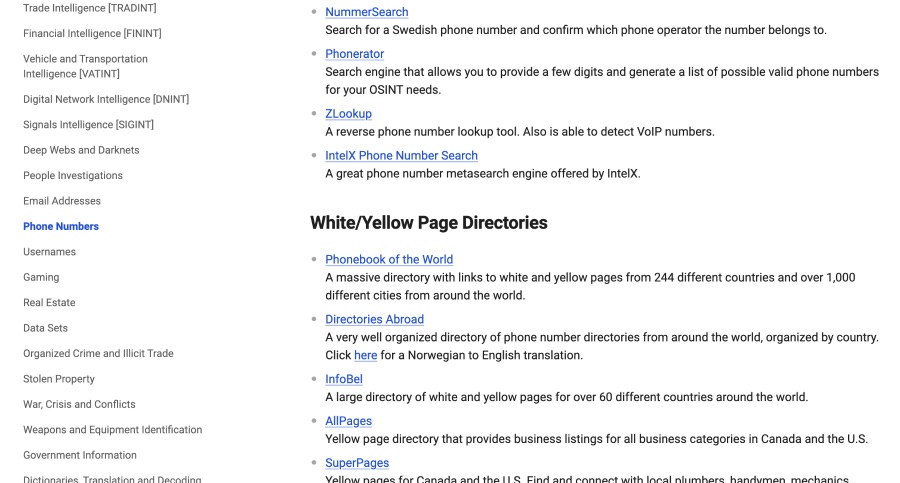The height and width of the screenshot is (483, 900).
Task: Open IntelX Phone Number Search link
Action: point(401,156)
